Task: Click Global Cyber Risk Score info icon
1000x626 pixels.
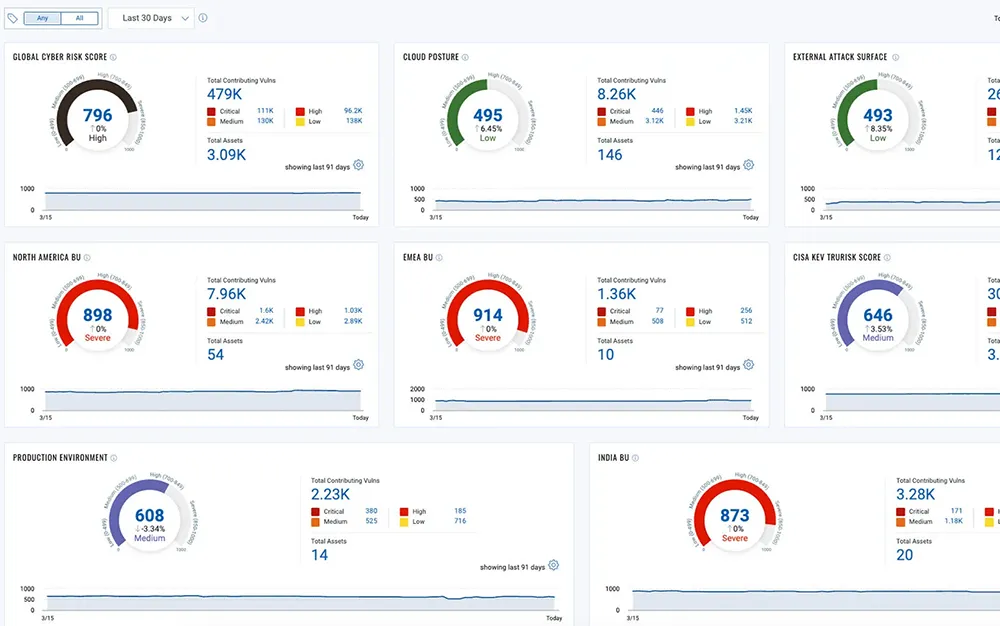Action: [113, 58]
